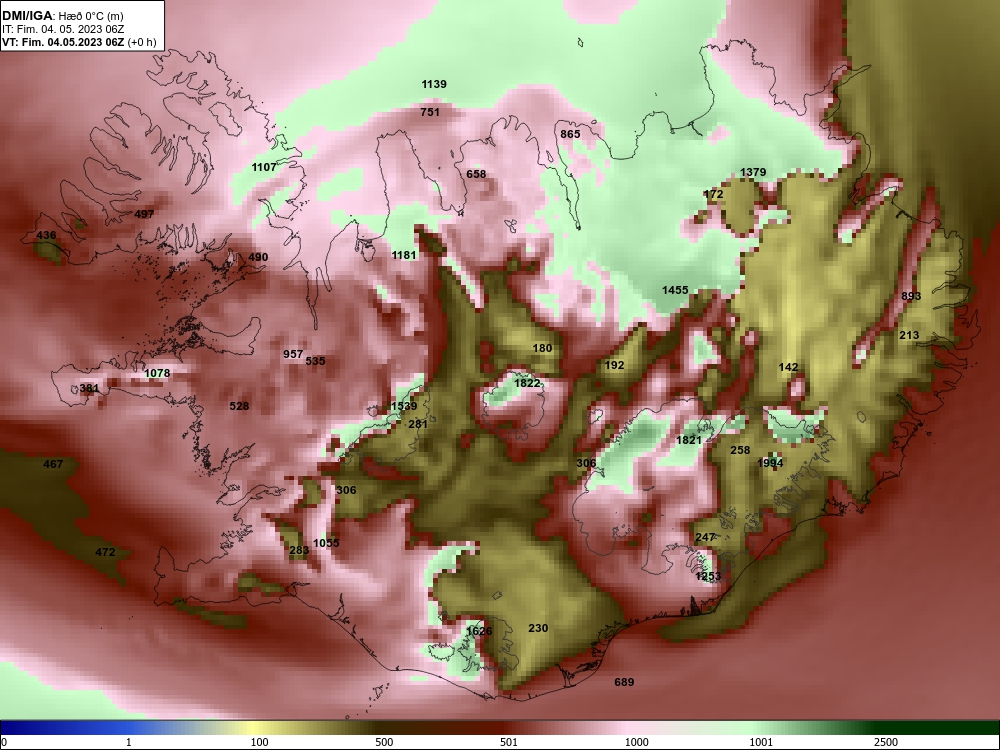Image resolution: width=1000 pixels, height=750 pixels.
Task: Click the color scale tick label 1001
Action: pos(761,742)
